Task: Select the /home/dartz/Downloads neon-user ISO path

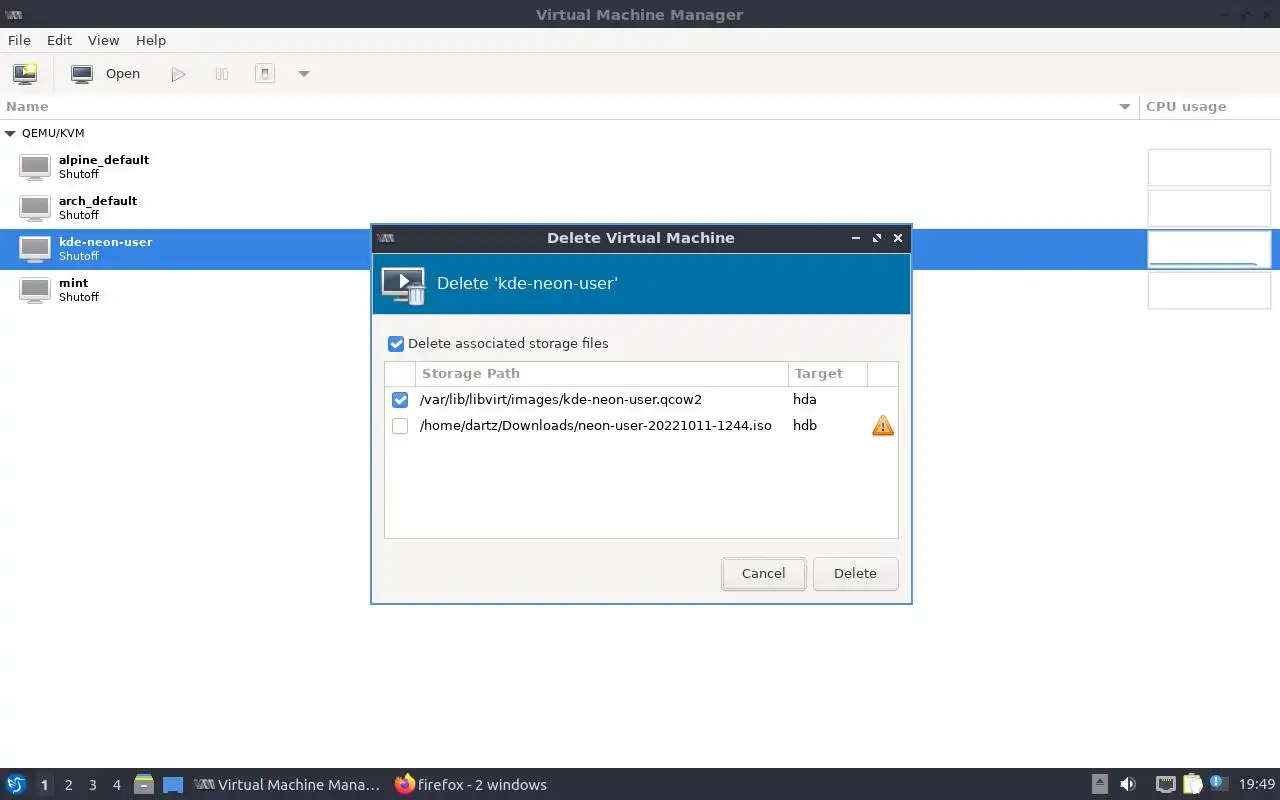Action: [x=596, y=425]
